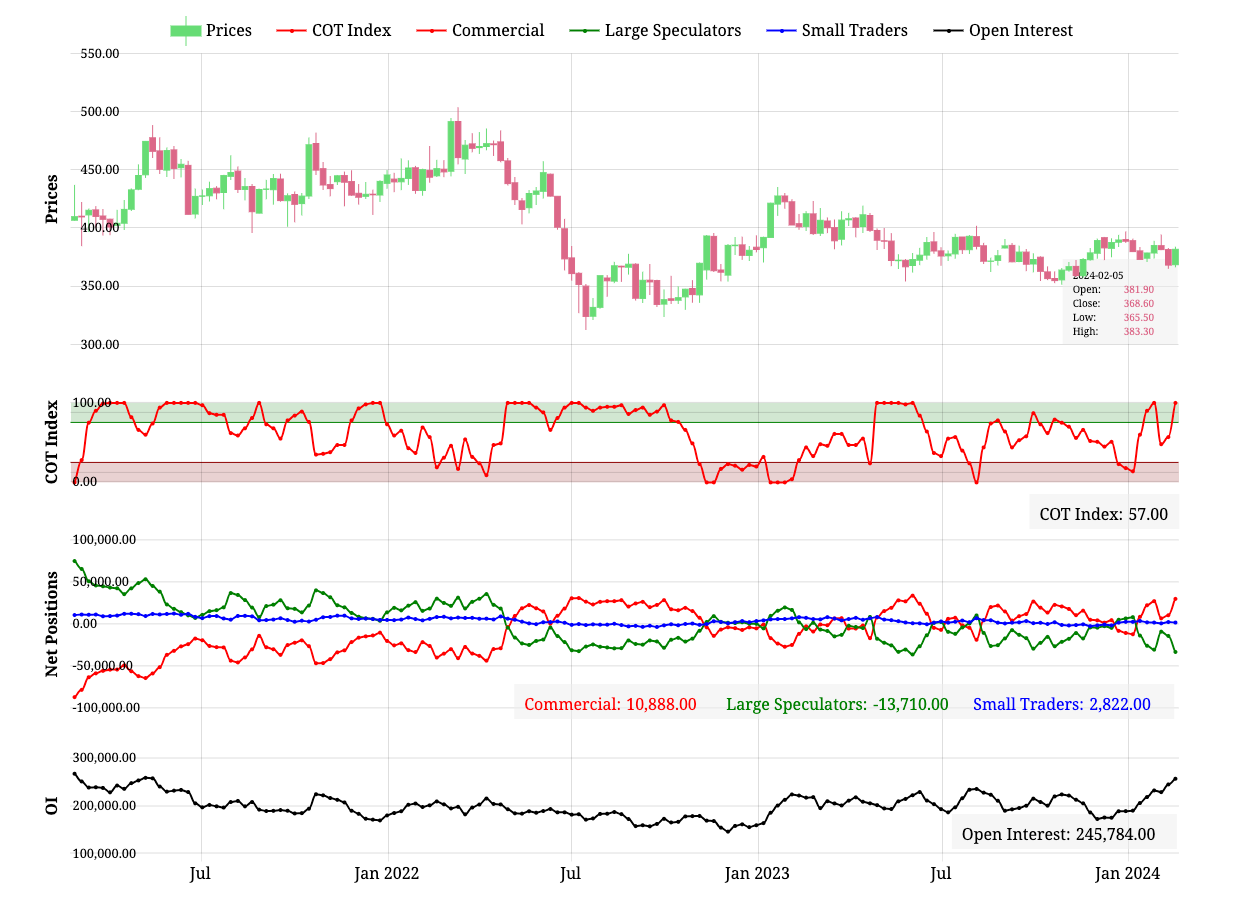
Task: Toggle the Prices legend entry
Action: tap(211, 30)
